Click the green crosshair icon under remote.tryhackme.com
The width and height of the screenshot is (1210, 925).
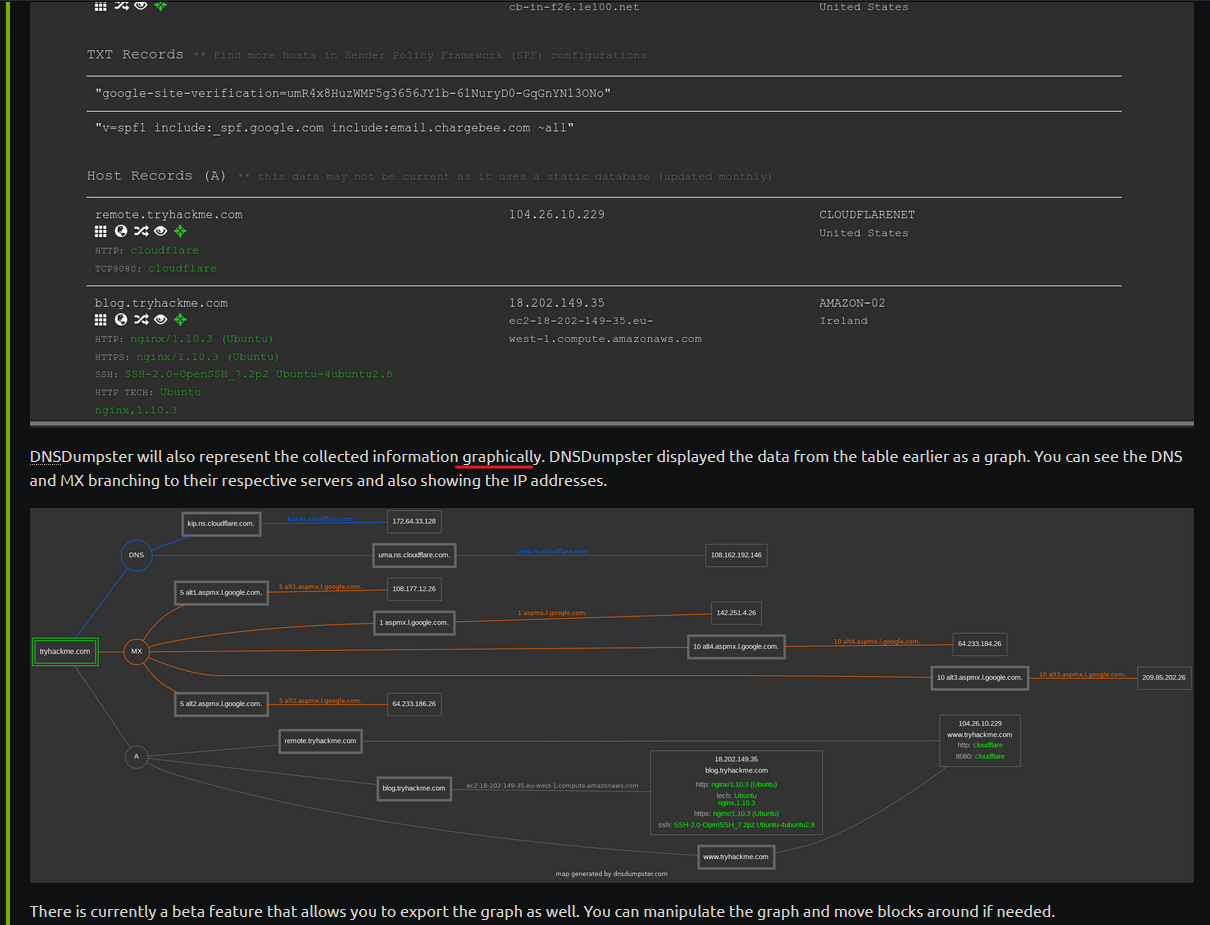point(180,232)
